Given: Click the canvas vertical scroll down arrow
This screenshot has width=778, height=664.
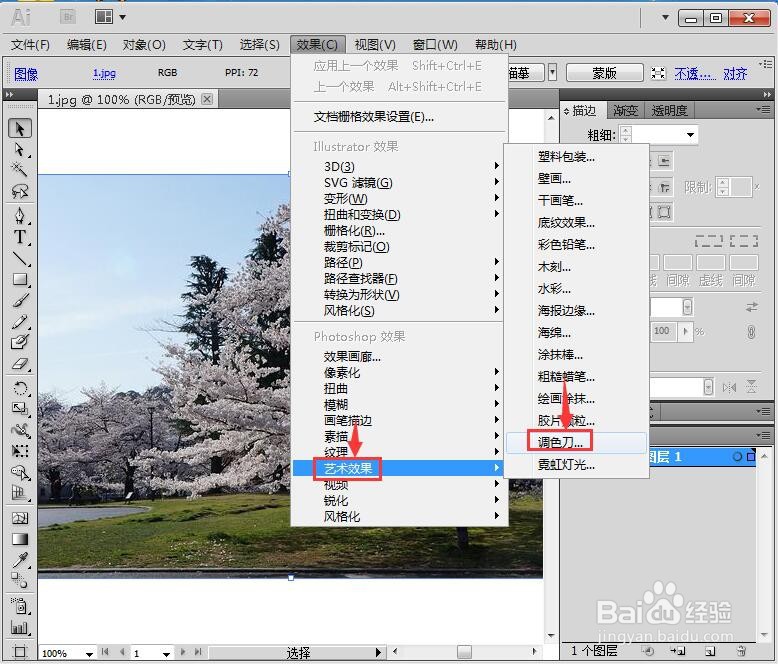Looking at the screenshot, I should pos(551,636).
